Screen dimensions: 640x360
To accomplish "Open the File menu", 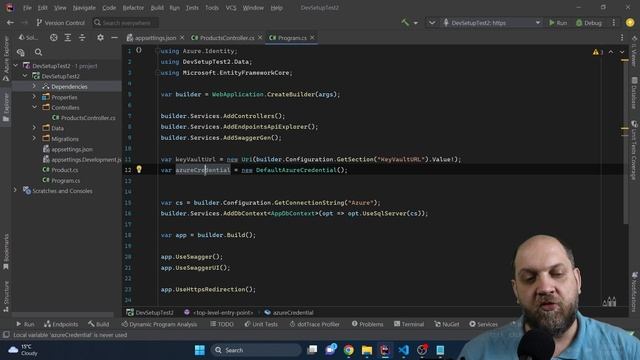I will (x=27, y=8).
